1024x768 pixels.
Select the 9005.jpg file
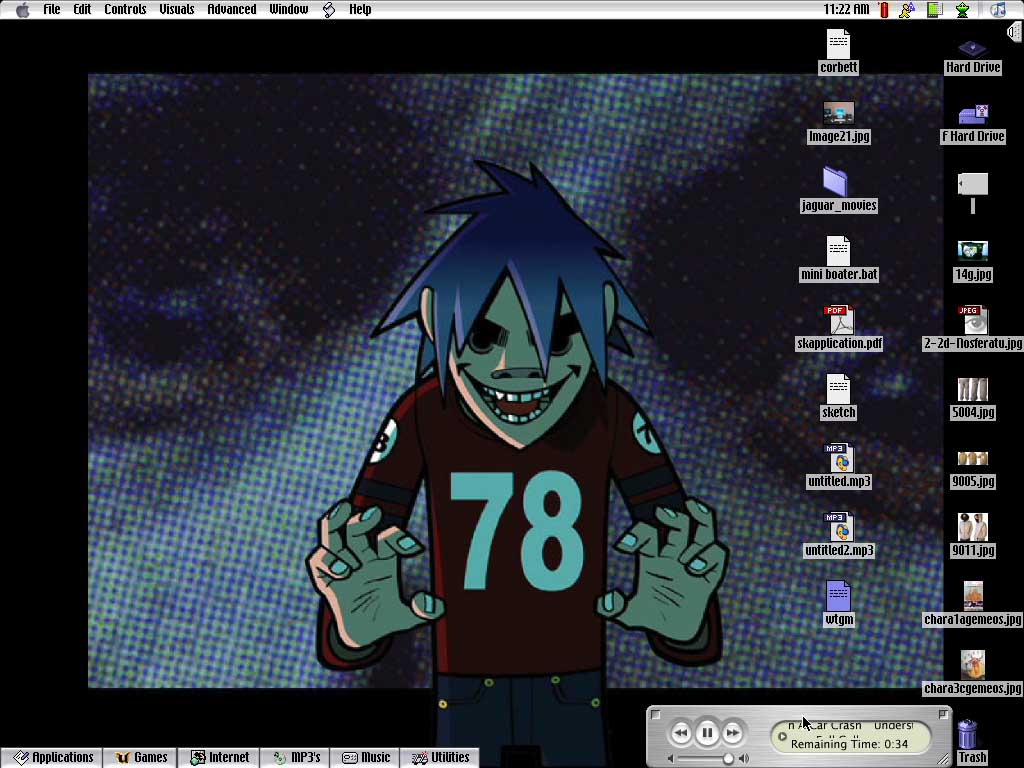click(972, 458)
